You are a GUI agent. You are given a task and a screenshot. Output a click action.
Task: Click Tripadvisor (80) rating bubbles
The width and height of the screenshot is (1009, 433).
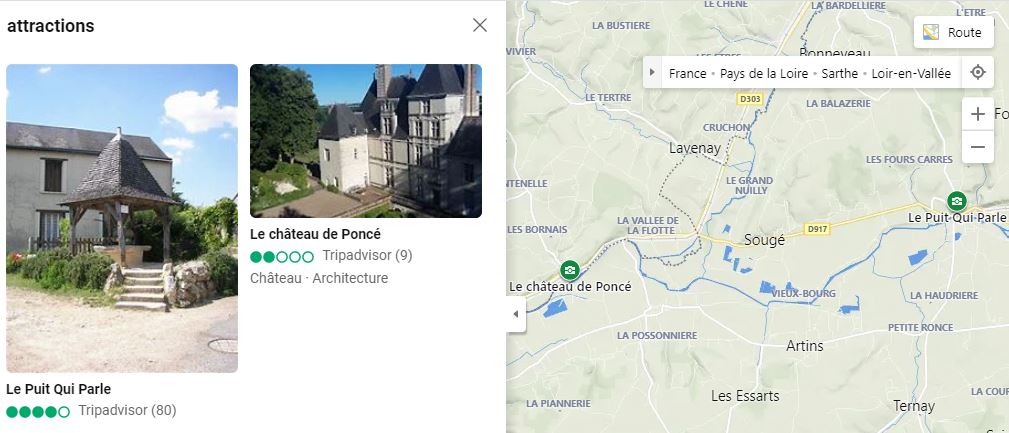[38, 412]
